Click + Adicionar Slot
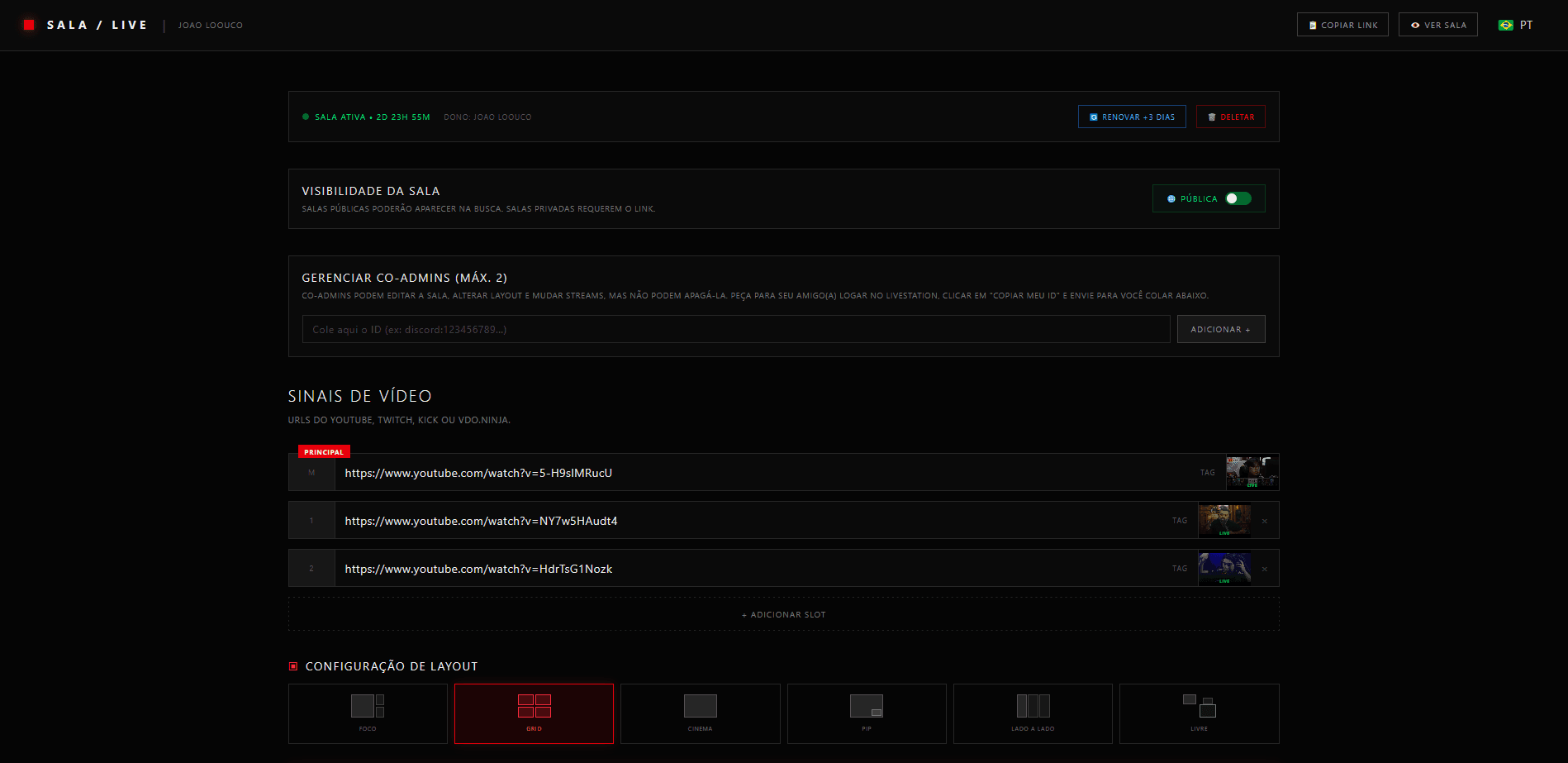The image size is (1568, 763). pos(782,614)
